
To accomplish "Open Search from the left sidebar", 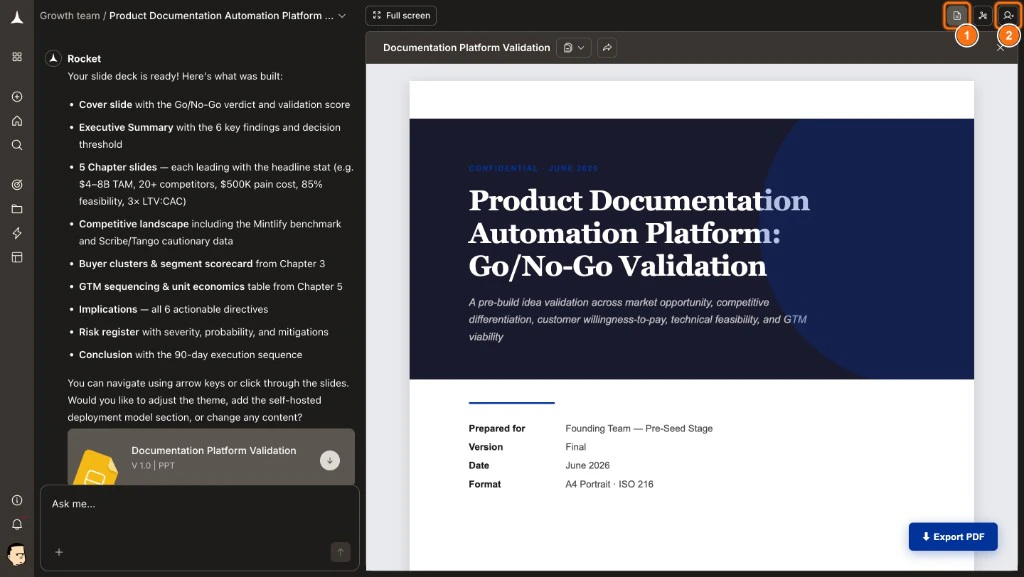I will tap(16, 144).
